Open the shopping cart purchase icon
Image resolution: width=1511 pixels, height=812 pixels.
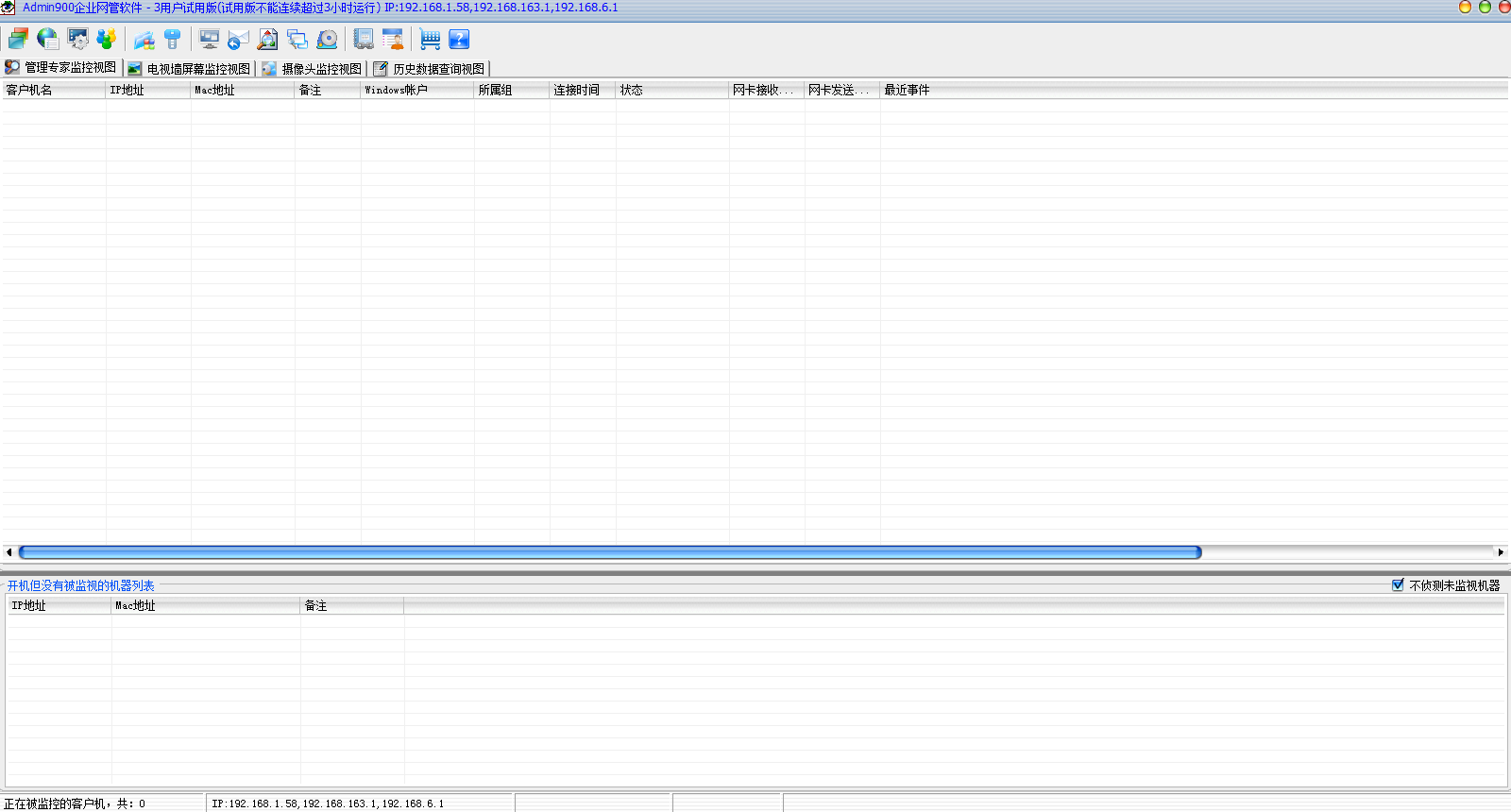(x=430, y=39)
